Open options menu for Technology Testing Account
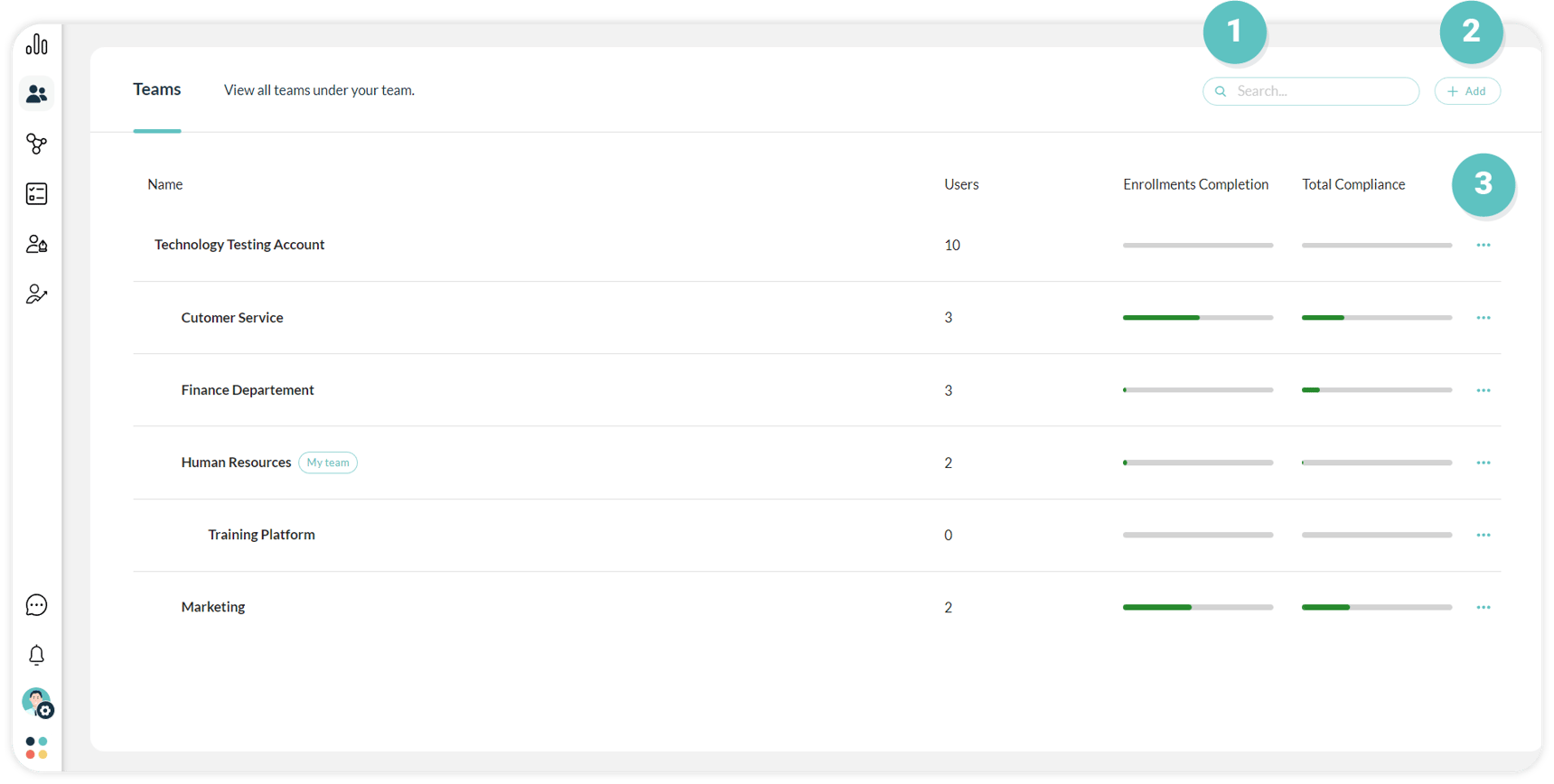 (1483, 245)
